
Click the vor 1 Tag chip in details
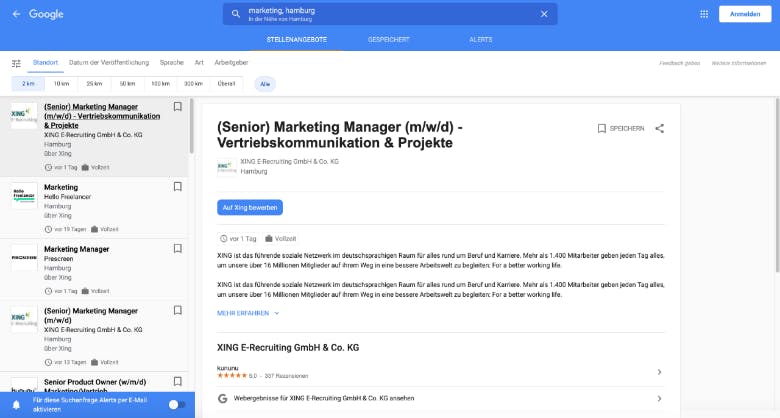tap(238, 239)
